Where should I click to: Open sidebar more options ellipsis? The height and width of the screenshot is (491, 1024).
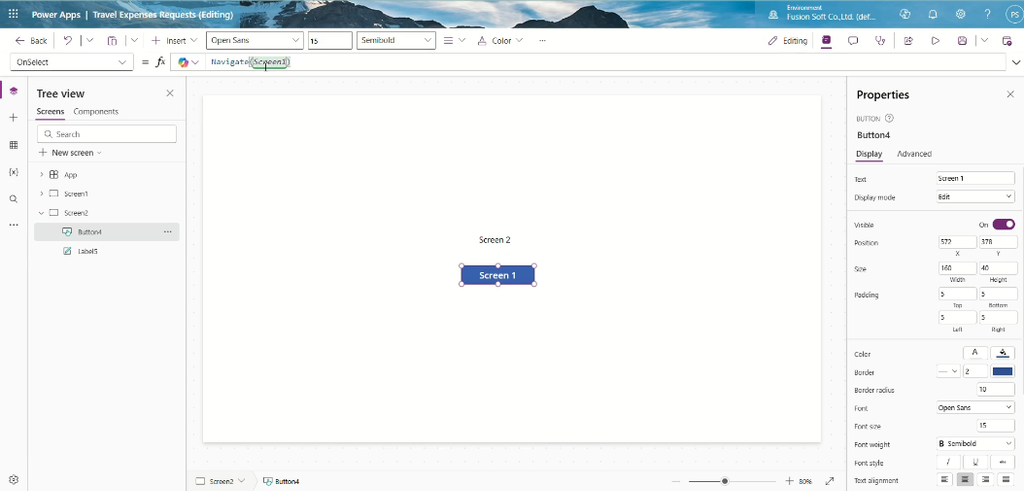click(14, 225)
